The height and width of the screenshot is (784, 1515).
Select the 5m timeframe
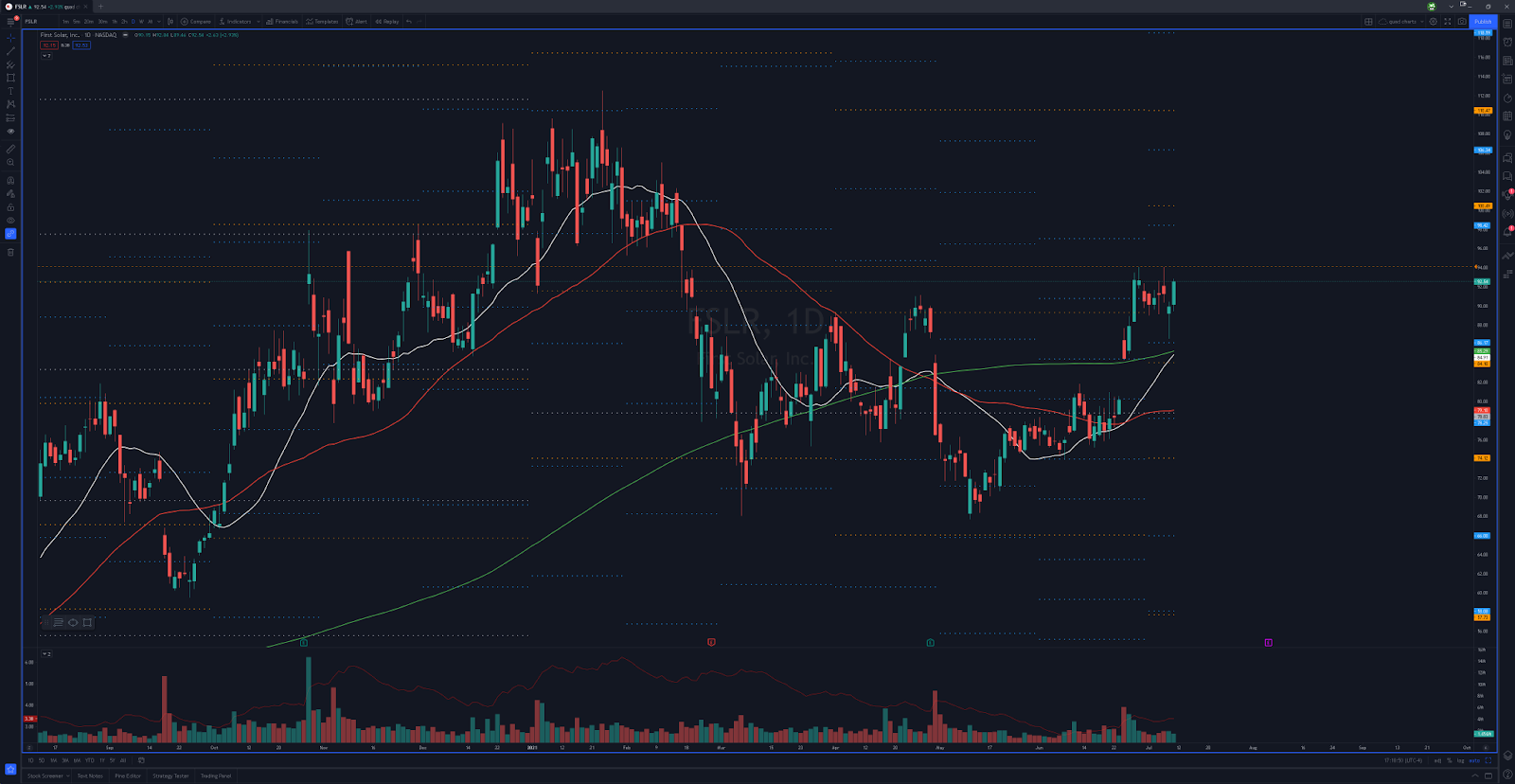[x=77, y=21]
